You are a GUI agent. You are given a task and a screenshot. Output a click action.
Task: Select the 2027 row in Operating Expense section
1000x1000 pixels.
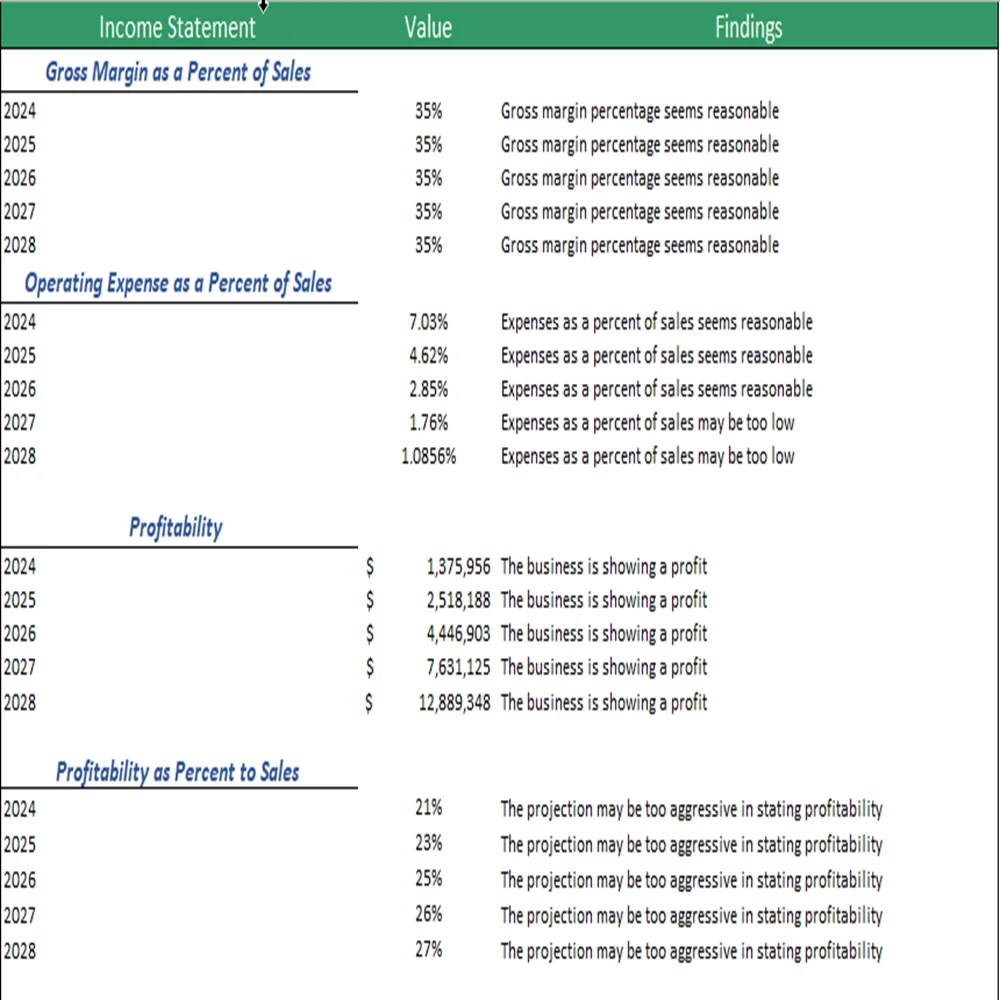(x=16, y=422)
